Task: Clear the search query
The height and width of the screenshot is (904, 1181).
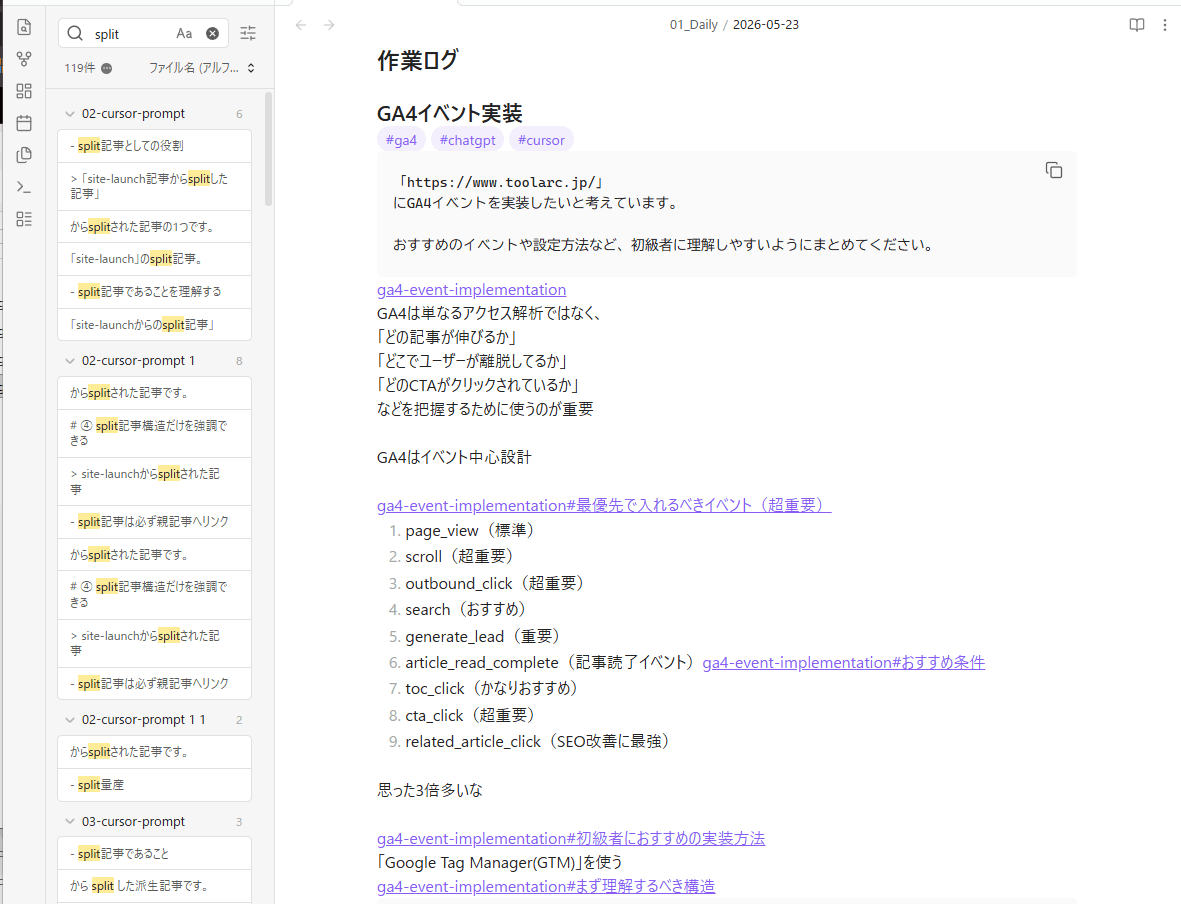Action: click(212, 33)
